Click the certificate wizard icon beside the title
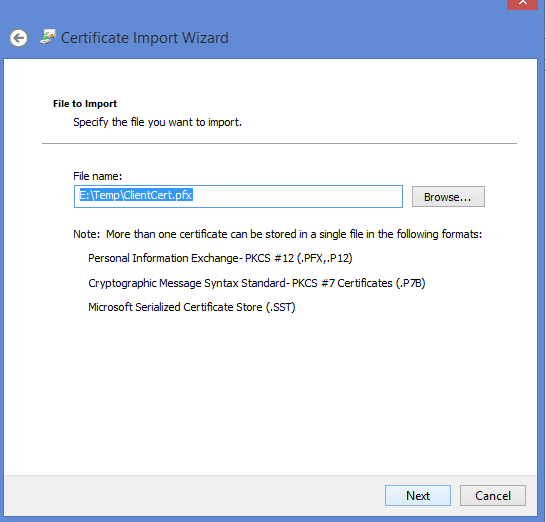This screenshot has height=522, width=546. [x=48, y=37]
